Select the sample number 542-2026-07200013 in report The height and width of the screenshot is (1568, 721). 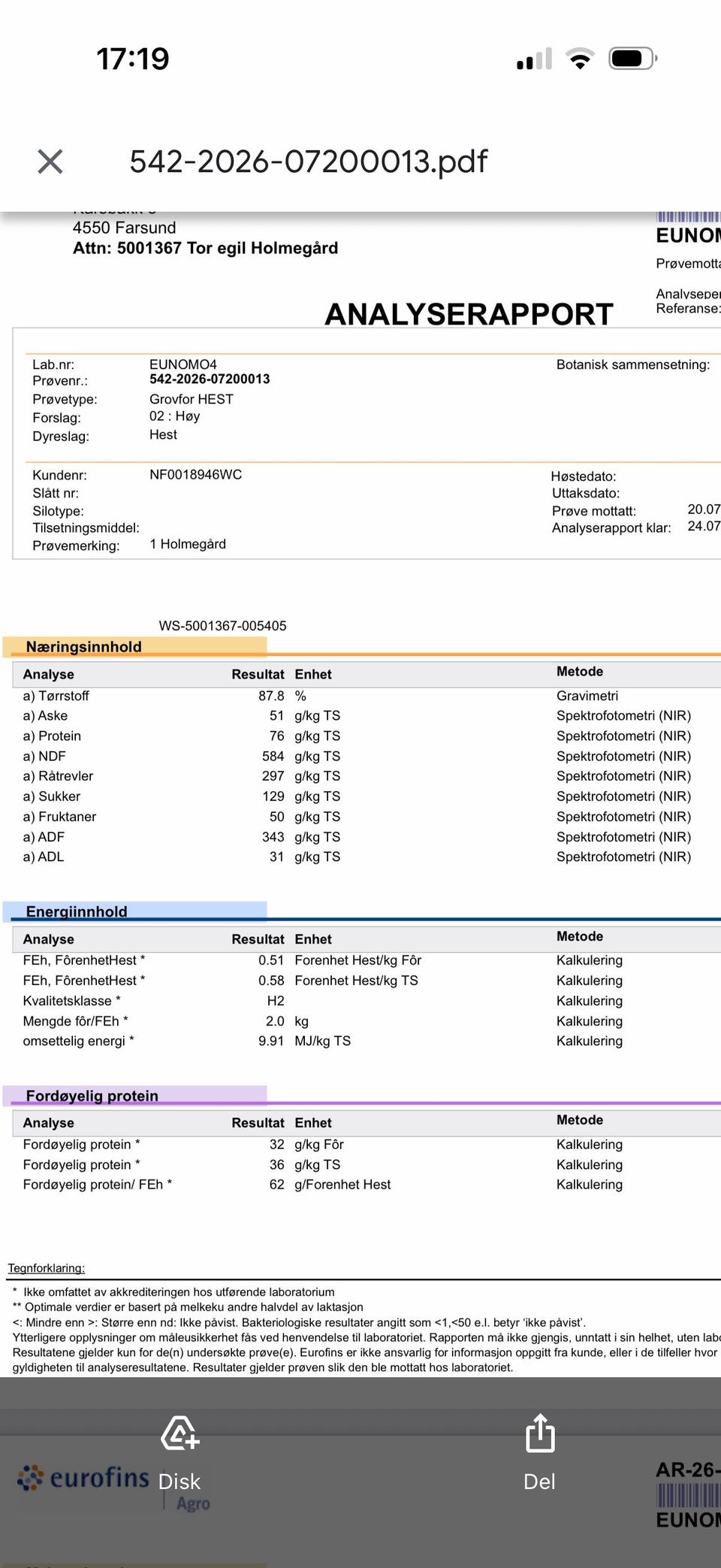(x=210, y=379)
